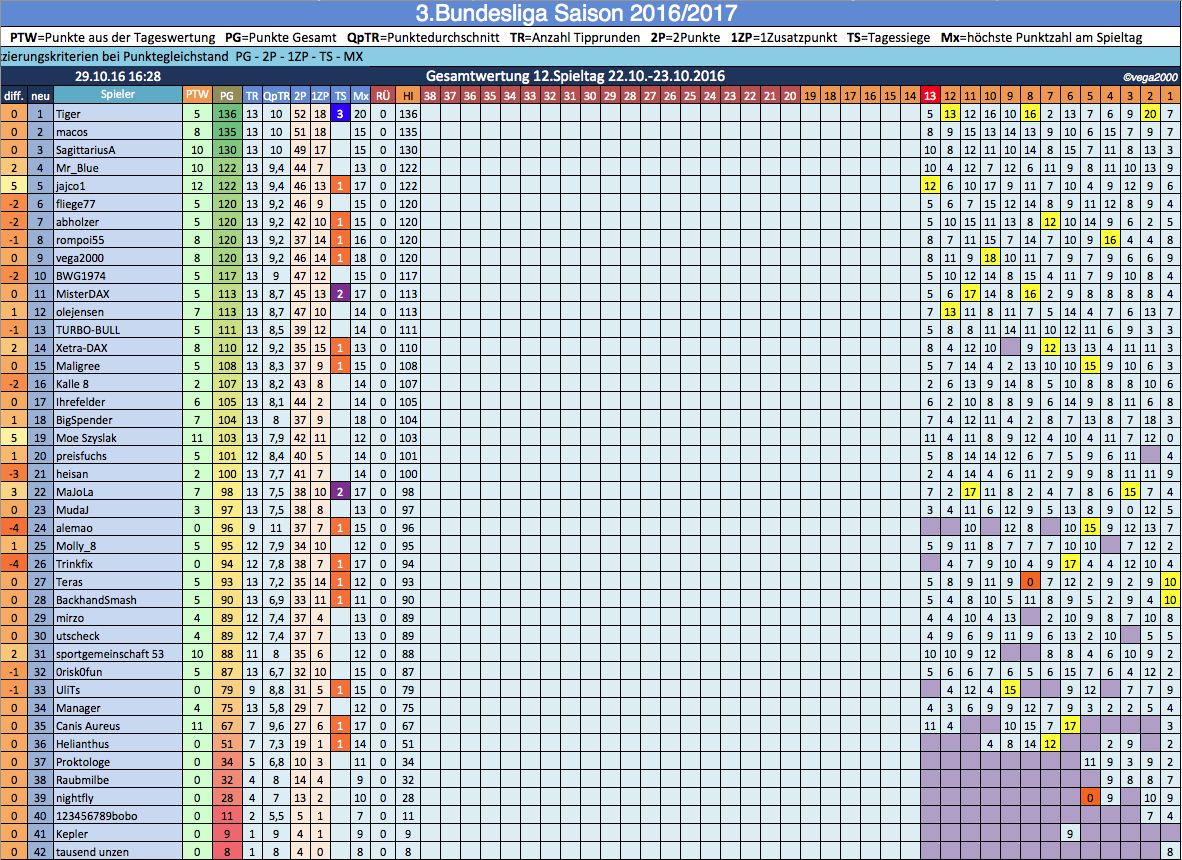Select the purple TS cell in MisterDAX's row
Viewport: 1182px width, 860px height.
pos(340,294)
